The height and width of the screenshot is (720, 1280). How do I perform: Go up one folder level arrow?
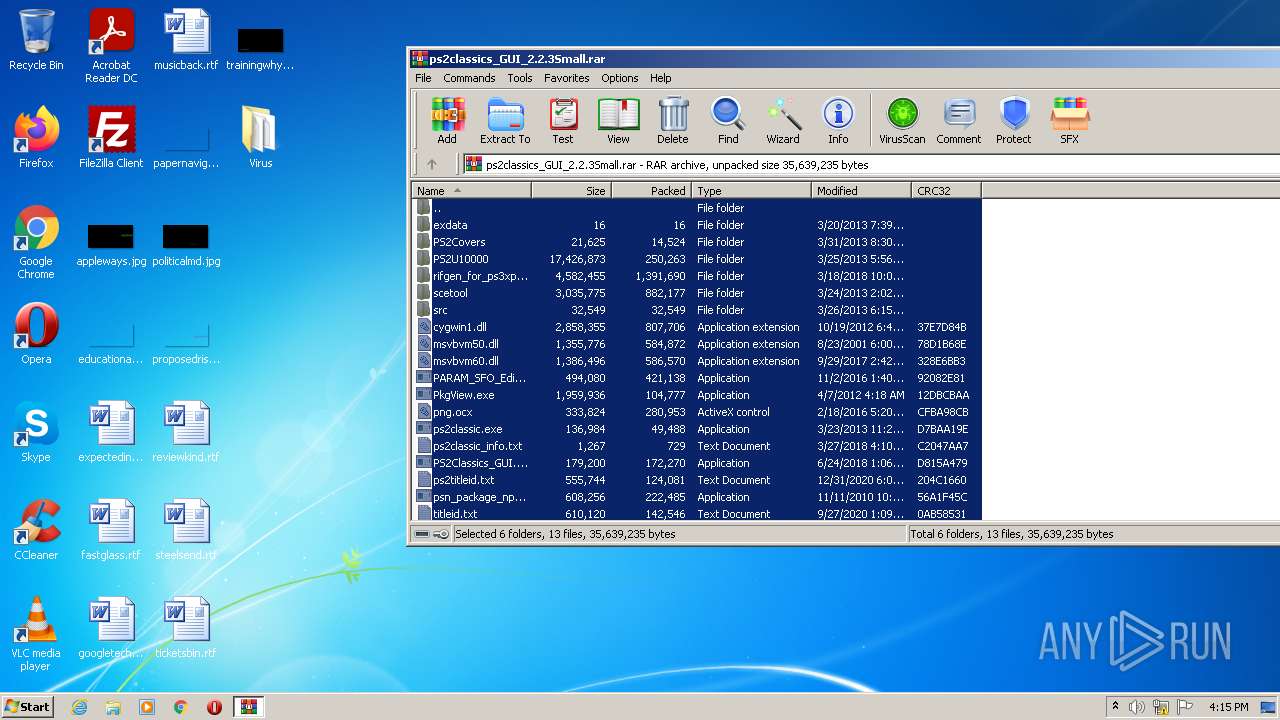pos(432,165)
